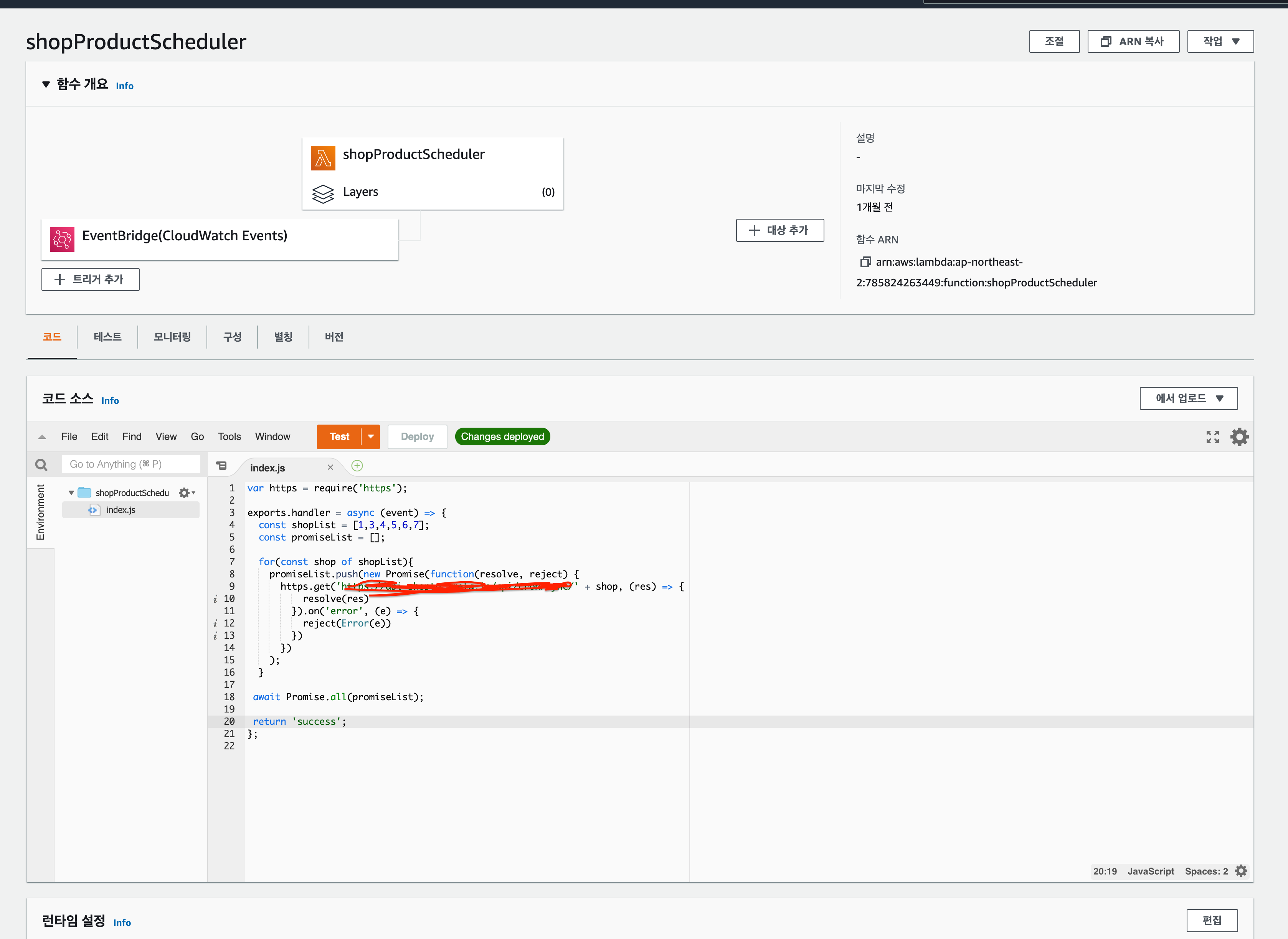Click the return 'success' code line

[299, 722]
